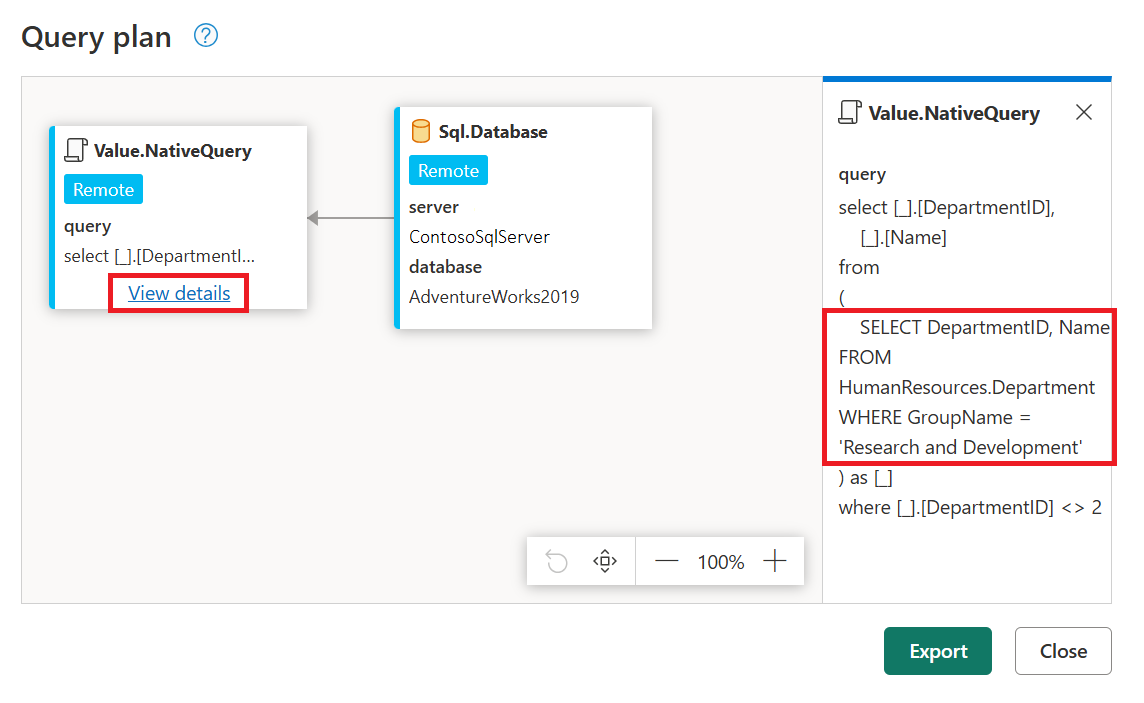Click the highlighted SELECT statement in details pane
The image size is (1144, 703).
pos(968,386)
